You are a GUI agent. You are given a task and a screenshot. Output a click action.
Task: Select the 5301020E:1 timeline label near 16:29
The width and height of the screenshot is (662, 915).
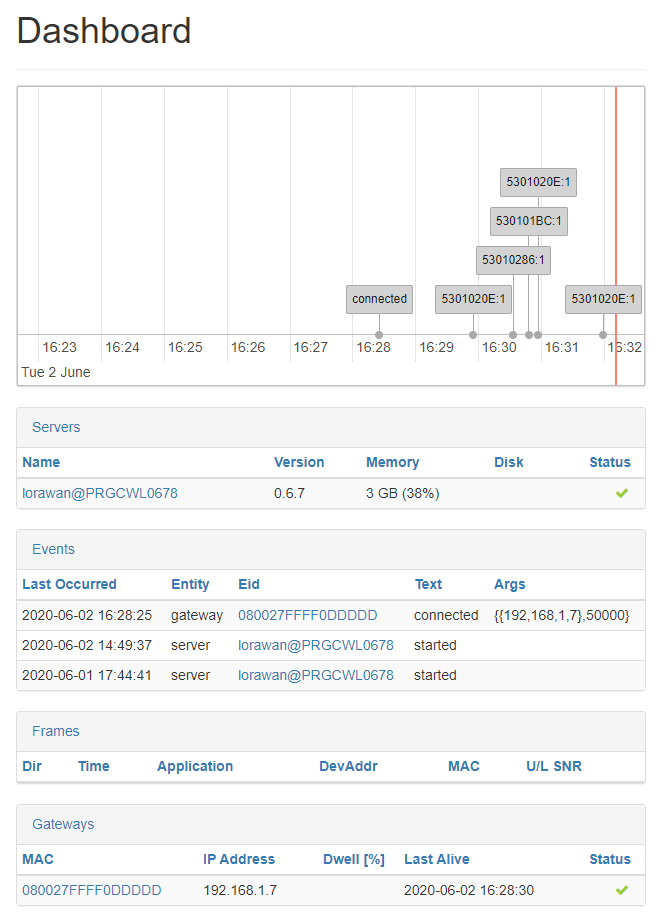(473, 299)
